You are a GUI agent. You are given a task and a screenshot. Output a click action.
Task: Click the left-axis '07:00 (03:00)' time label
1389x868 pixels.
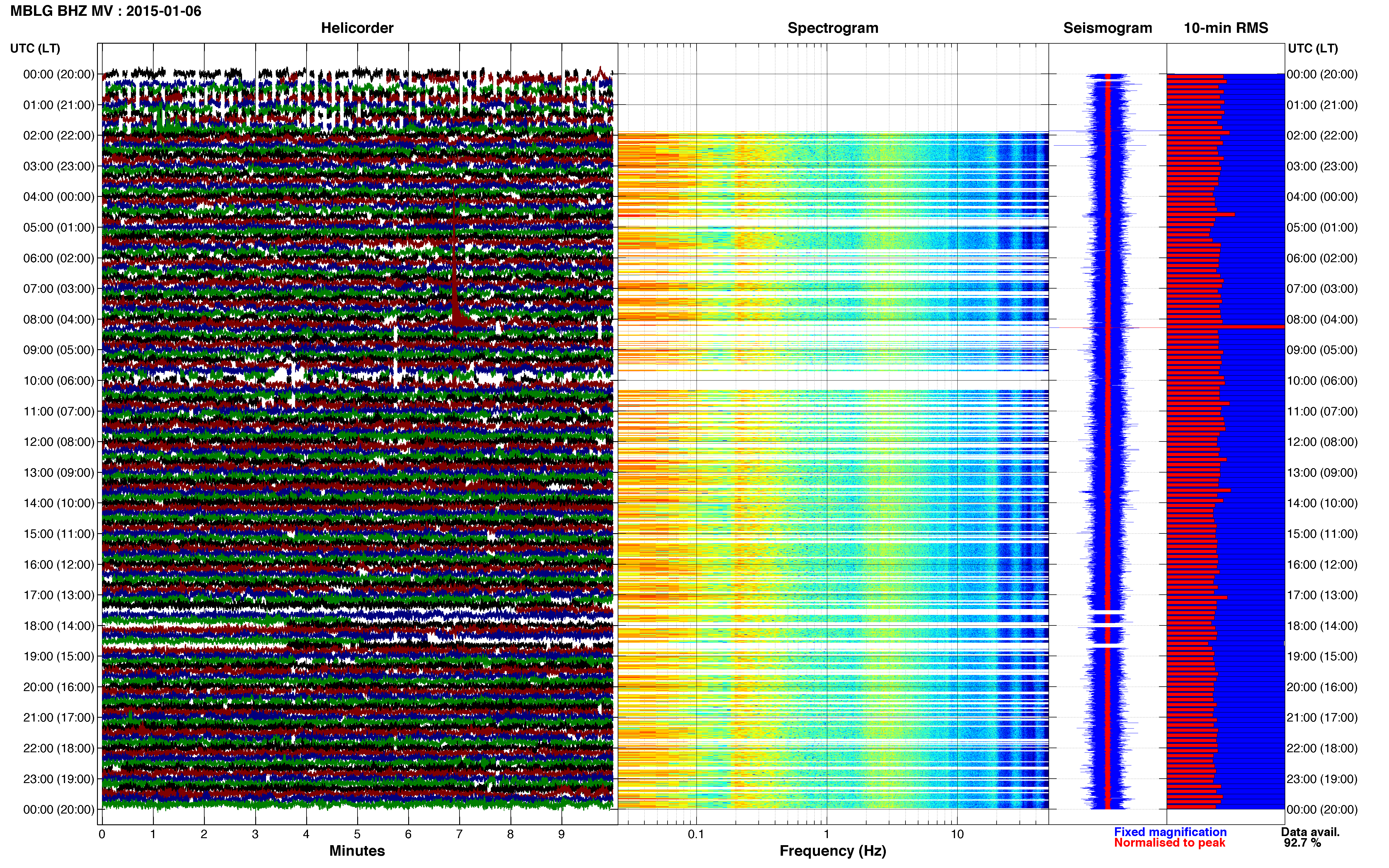pos(59,289)
